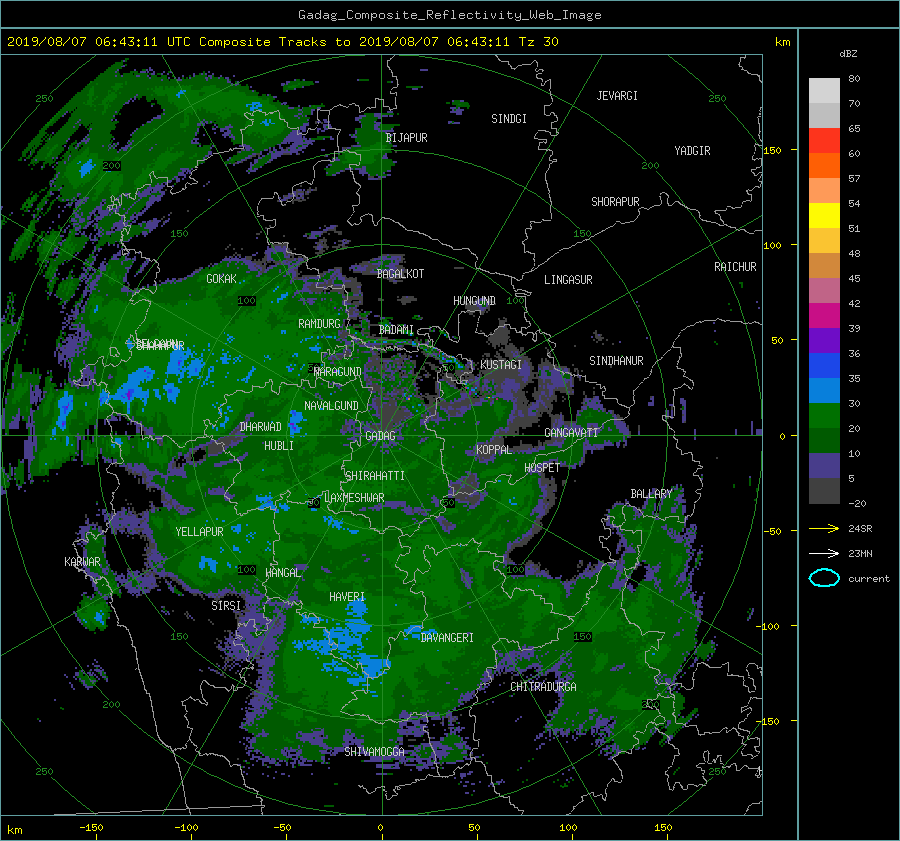Click the NARAGUND city label
The image size is (900, 841).
point(338,372)
